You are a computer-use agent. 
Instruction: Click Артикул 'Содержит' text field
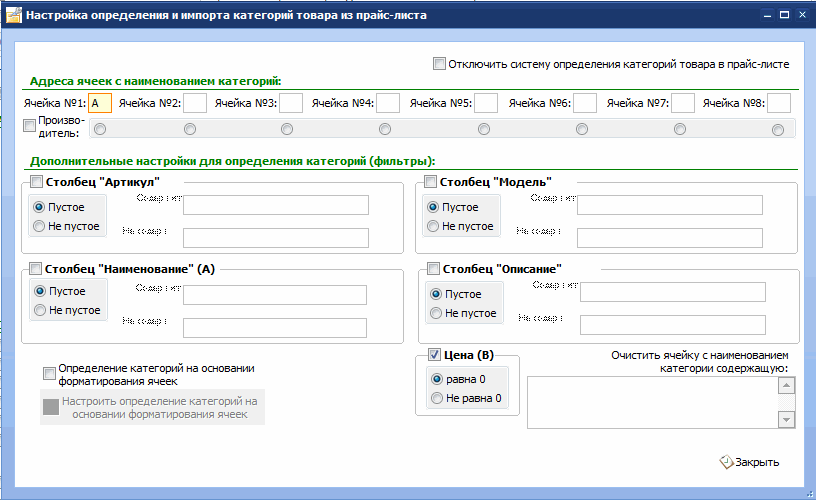point(276,205)
